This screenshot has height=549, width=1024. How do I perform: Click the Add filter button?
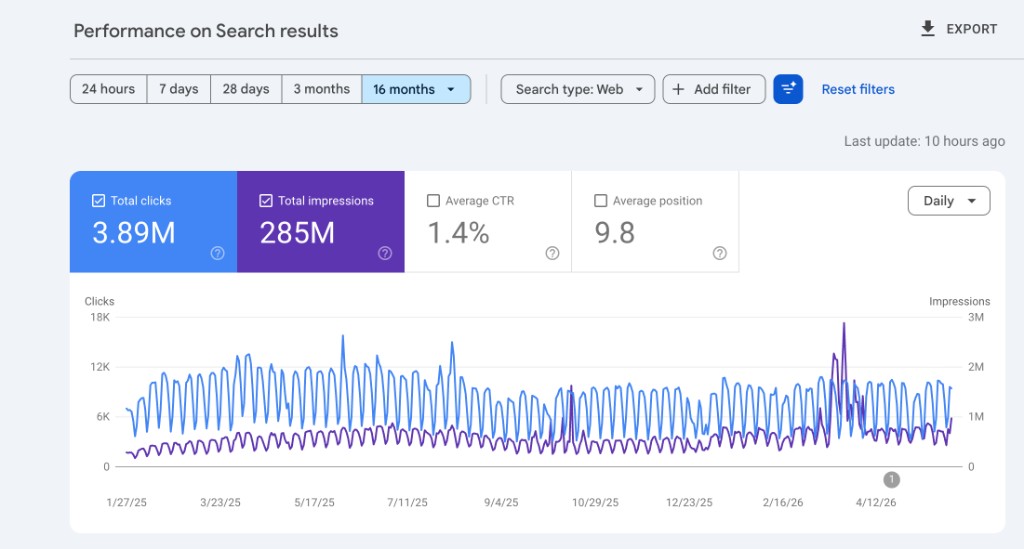pyautogui.click(x=714, y=89)
